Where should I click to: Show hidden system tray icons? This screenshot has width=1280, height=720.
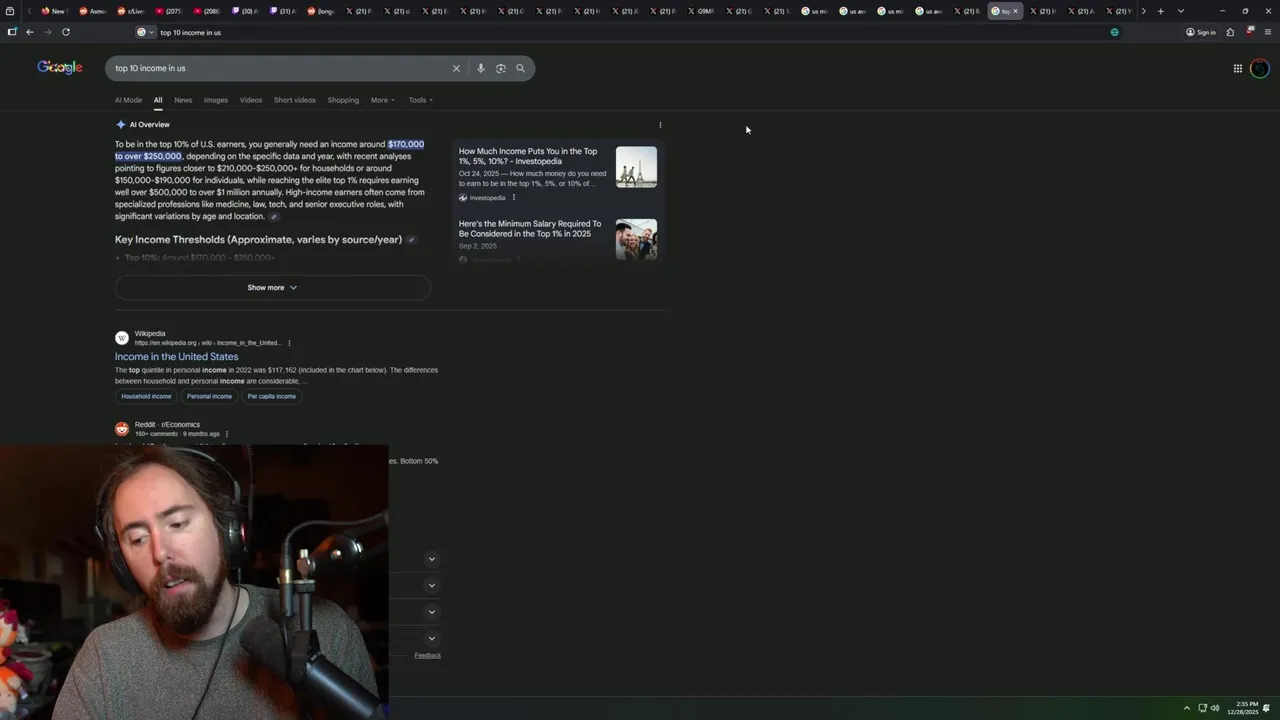pos(1187,708)
